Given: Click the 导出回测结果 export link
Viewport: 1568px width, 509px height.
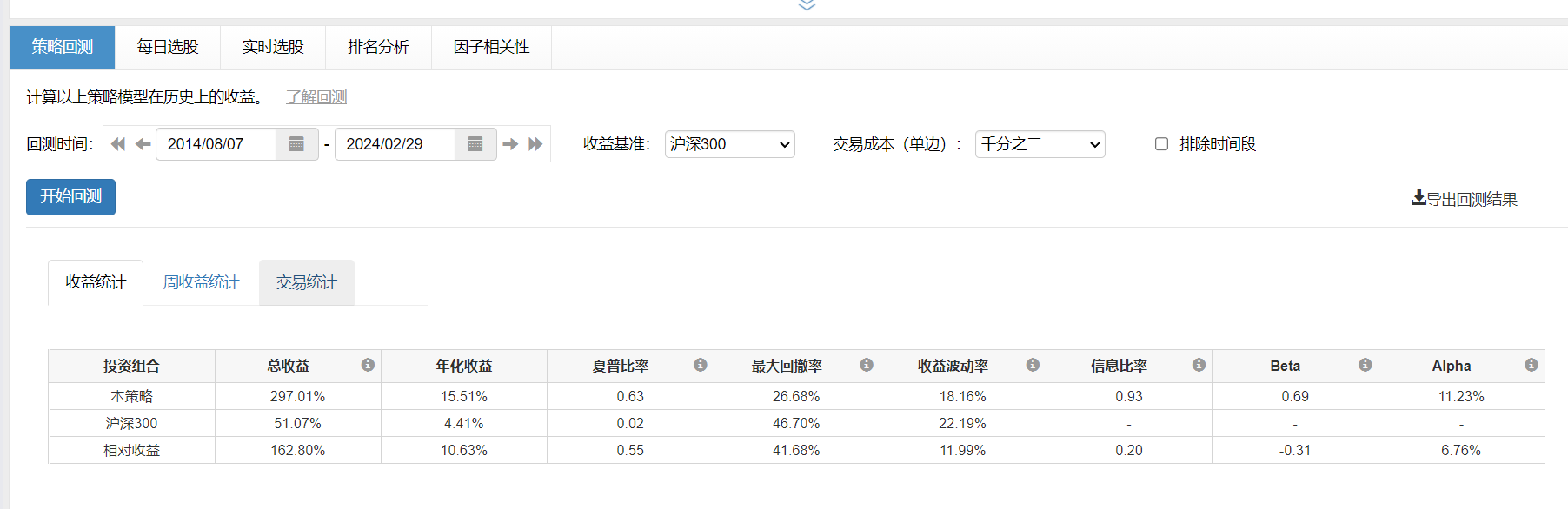Looking at the screenshot, I should click(1465, 199).
